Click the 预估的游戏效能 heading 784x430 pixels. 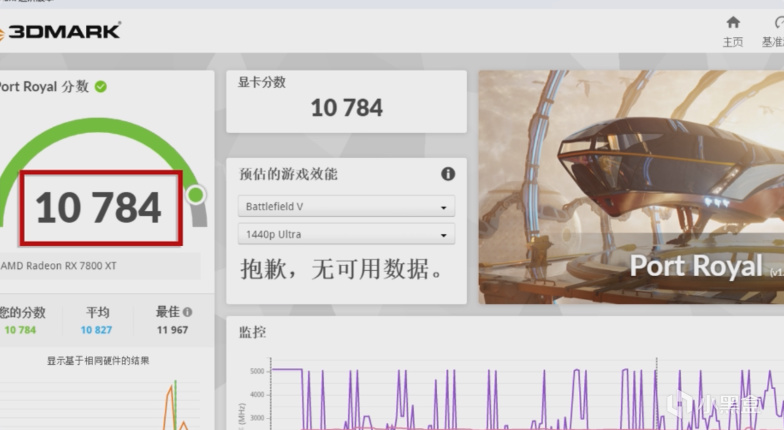[x=288, y=174]
